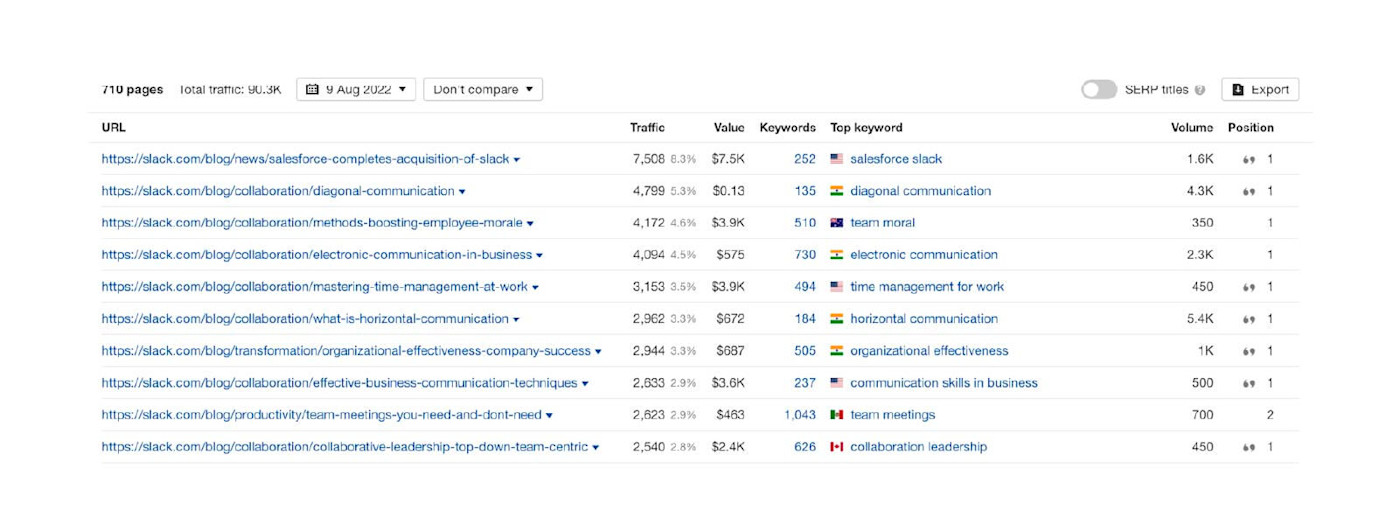Toggle the SERP titles switch
Screen dimensions: 1400x518
pyautogui.click(x=1098, y=89)
